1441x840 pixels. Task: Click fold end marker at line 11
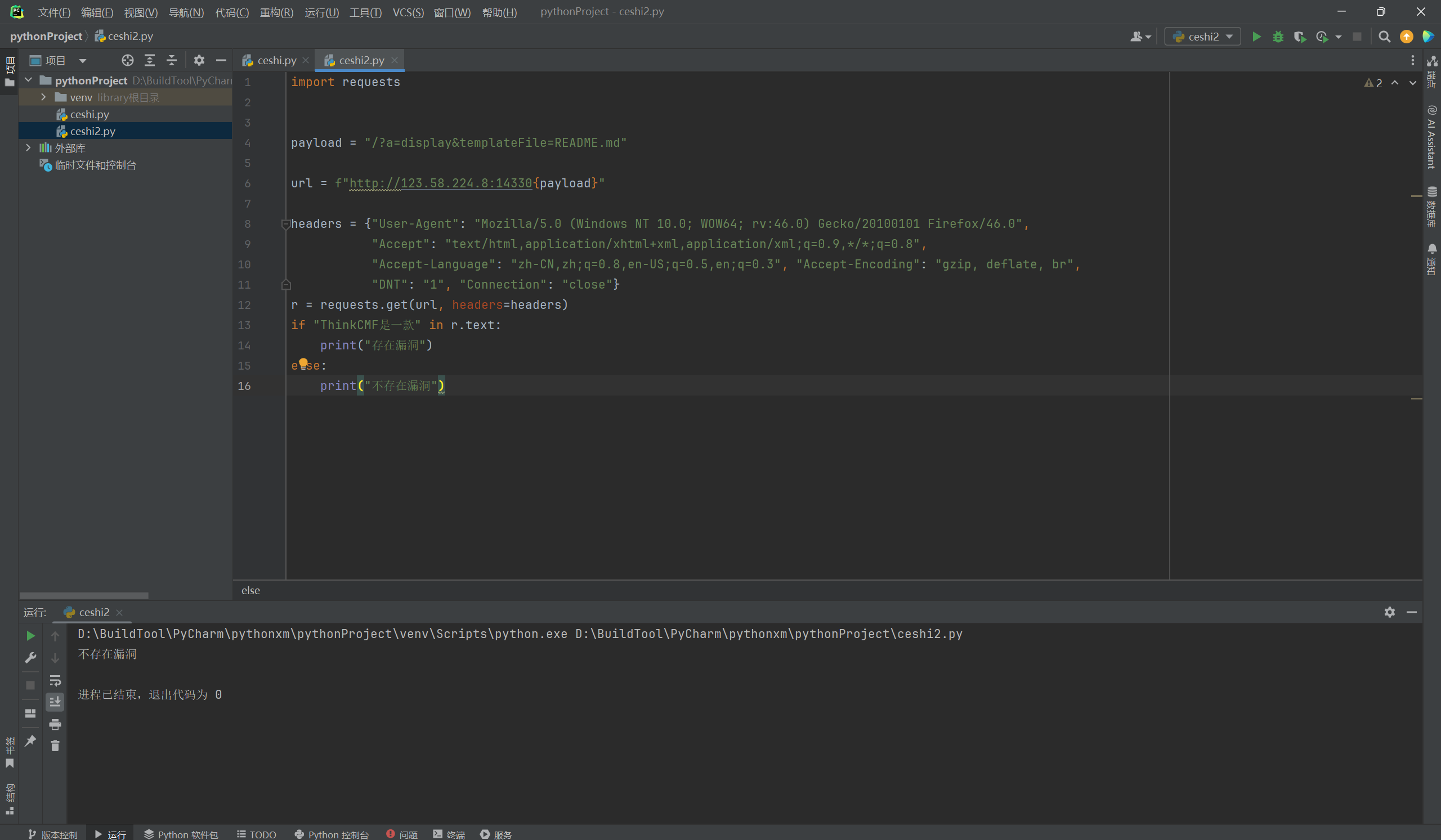coord(286,285)
